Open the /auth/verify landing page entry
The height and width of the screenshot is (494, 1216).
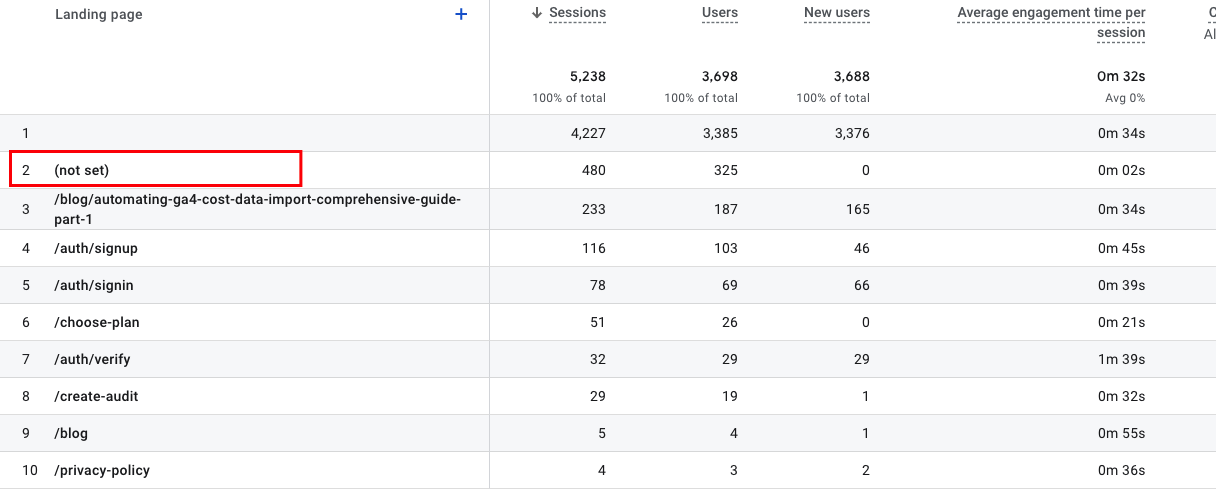pos(92,359)
